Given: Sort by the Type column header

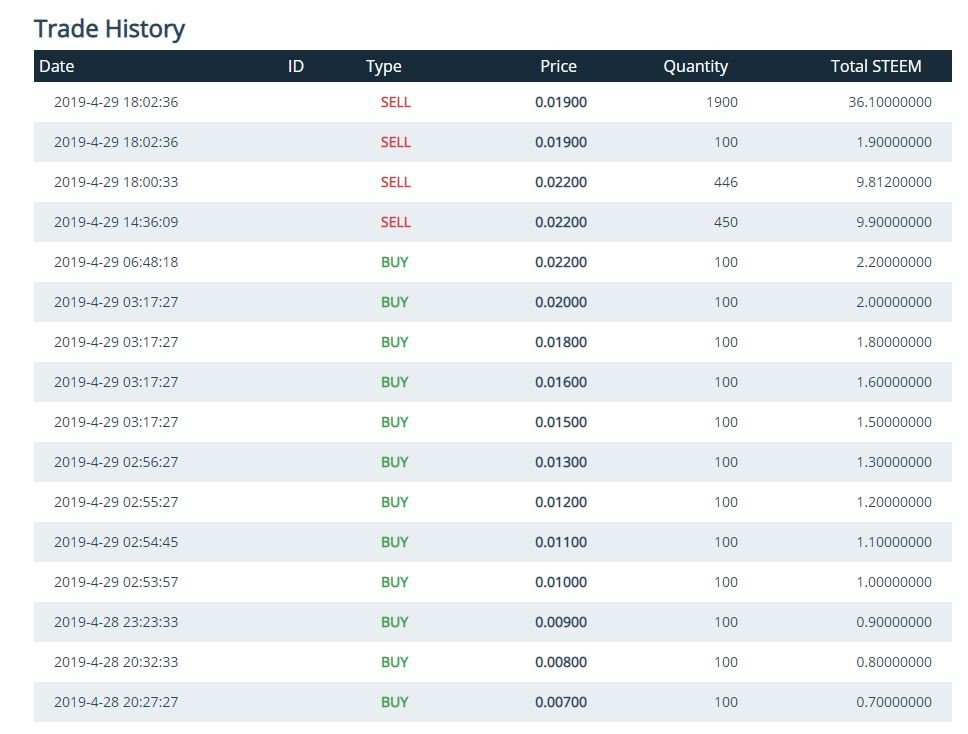Looking at the screenshot, I should point(383,67).
